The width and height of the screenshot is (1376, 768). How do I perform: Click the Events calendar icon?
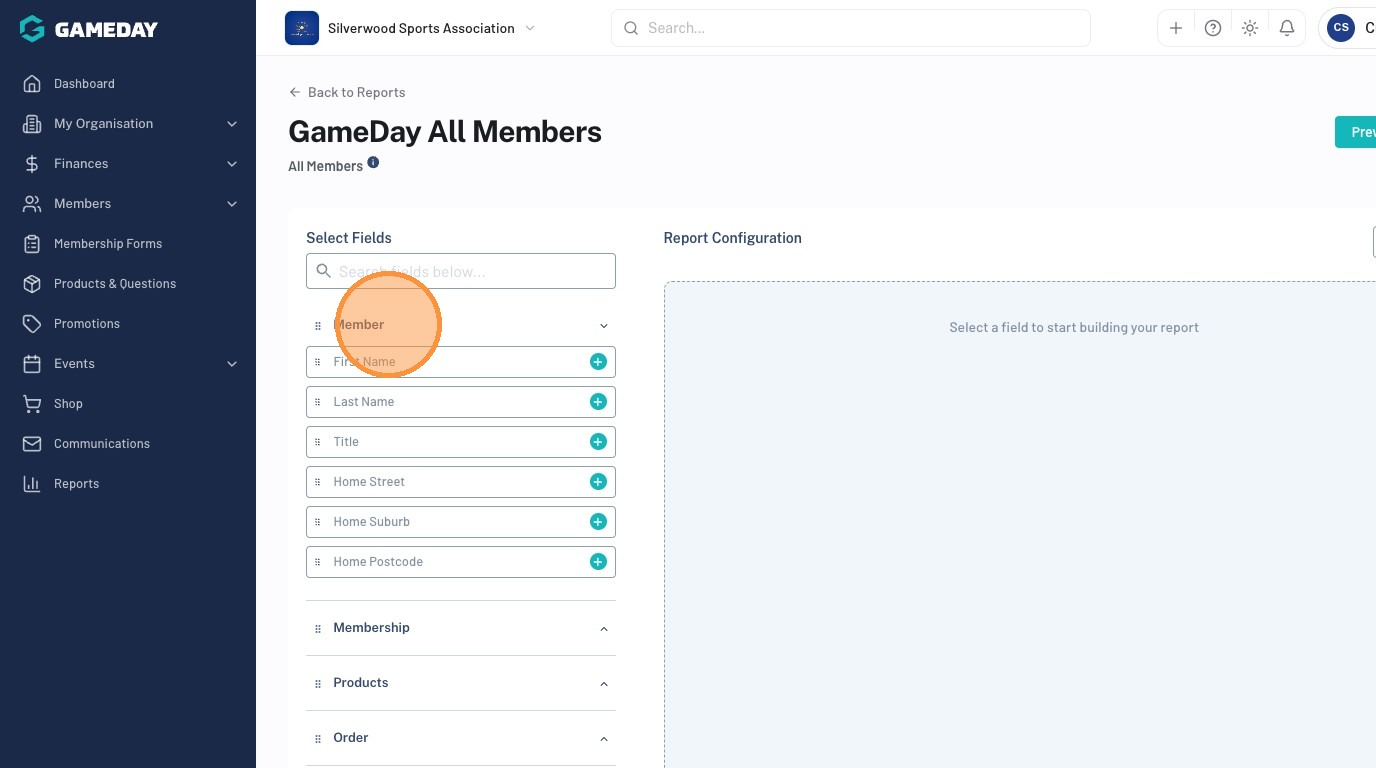tap(32, 364)
